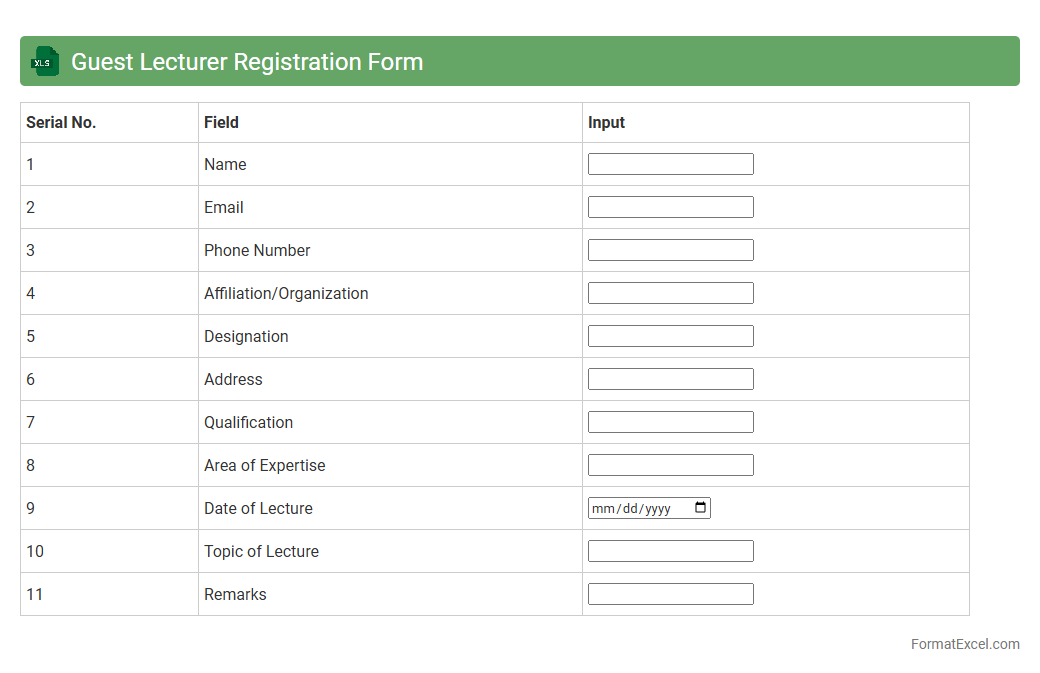Viewport: 1040px width, 673px height.
Task: Click the Address input box
Action: [x=670, y=379]
